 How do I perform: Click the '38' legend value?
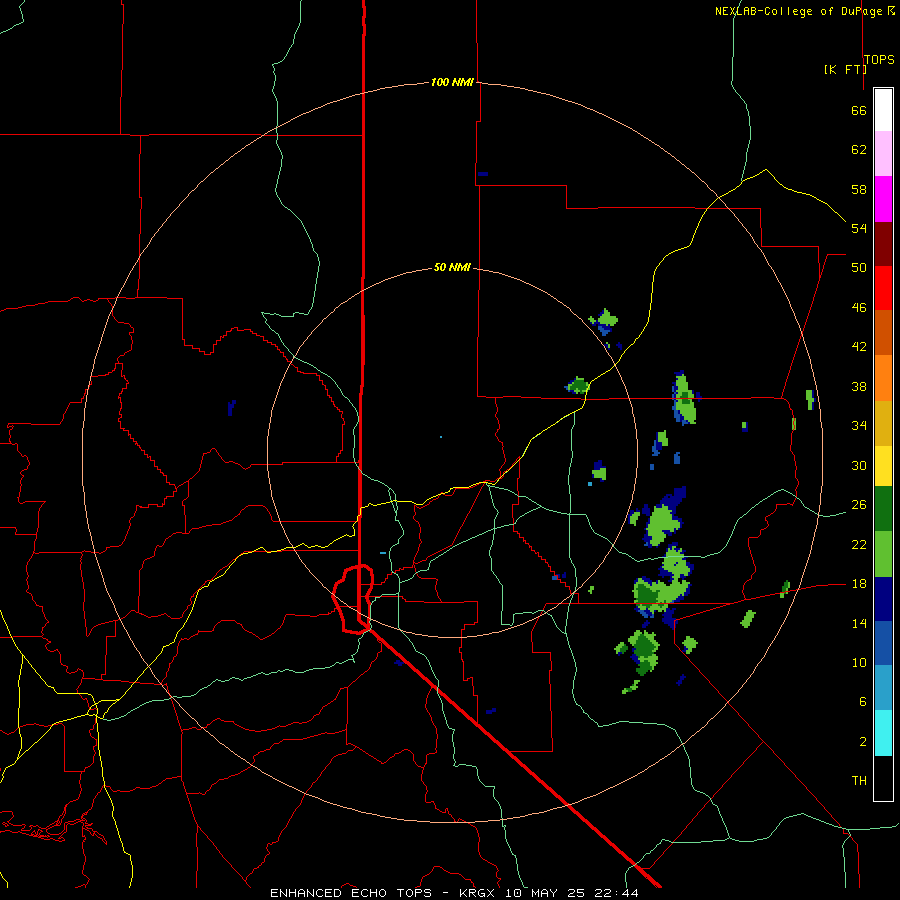click(859, 386)
